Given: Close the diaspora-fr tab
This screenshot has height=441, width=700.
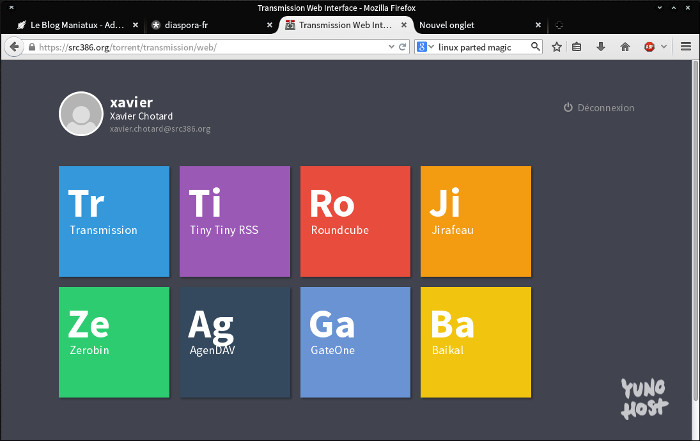Looking at the screenshot, I should pyautogui.click(x=270, y=25).
